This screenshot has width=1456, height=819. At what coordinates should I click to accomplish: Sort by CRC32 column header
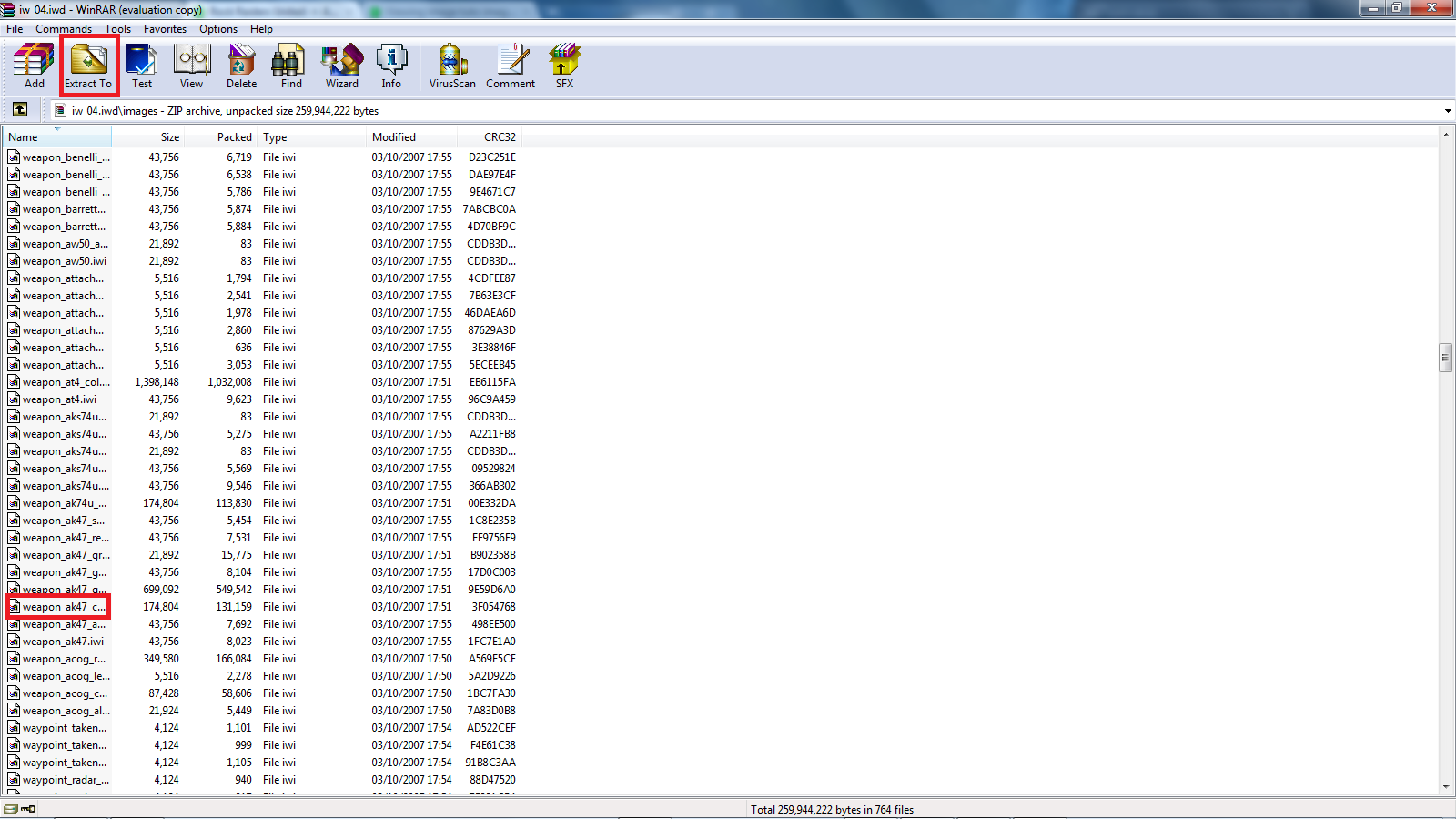pos(489,137)
